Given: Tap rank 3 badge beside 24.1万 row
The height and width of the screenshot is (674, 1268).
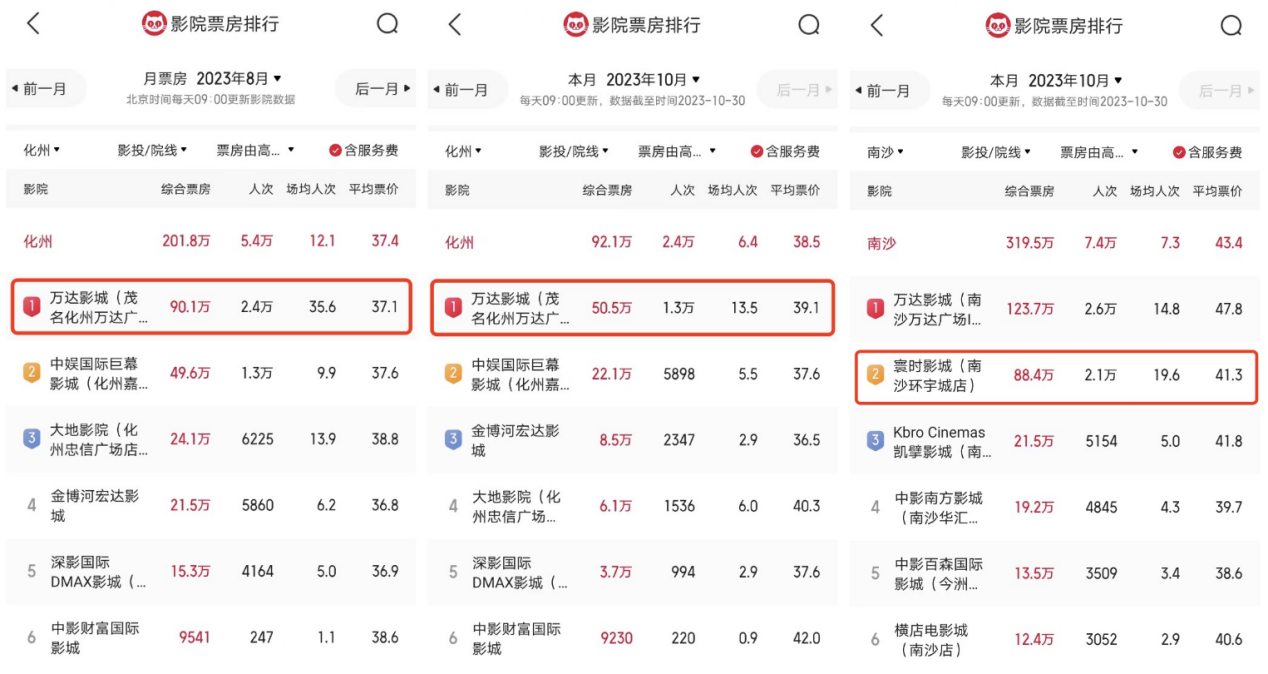Looking at the screenshot, I should coord(32,439).
